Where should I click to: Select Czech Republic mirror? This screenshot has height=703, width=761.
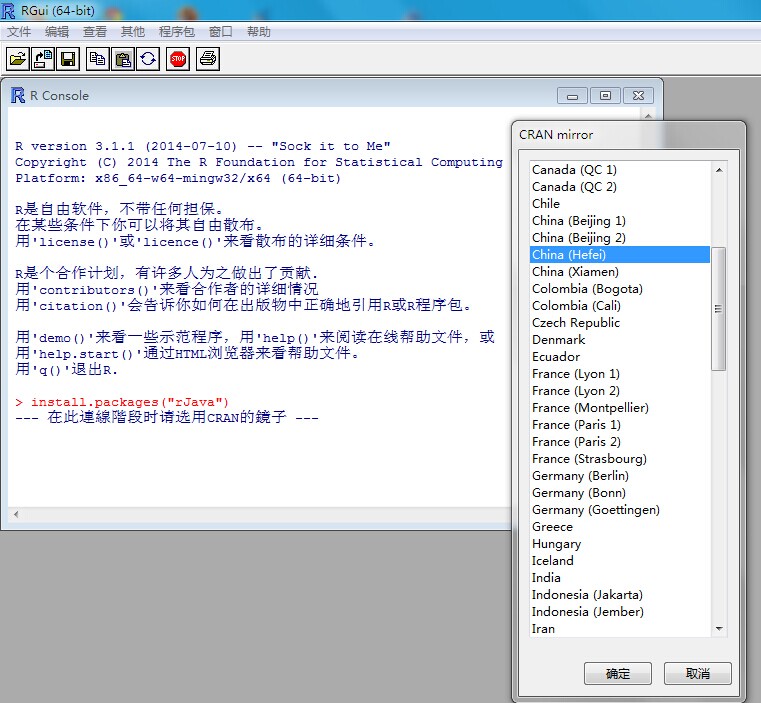click(620, 323)
